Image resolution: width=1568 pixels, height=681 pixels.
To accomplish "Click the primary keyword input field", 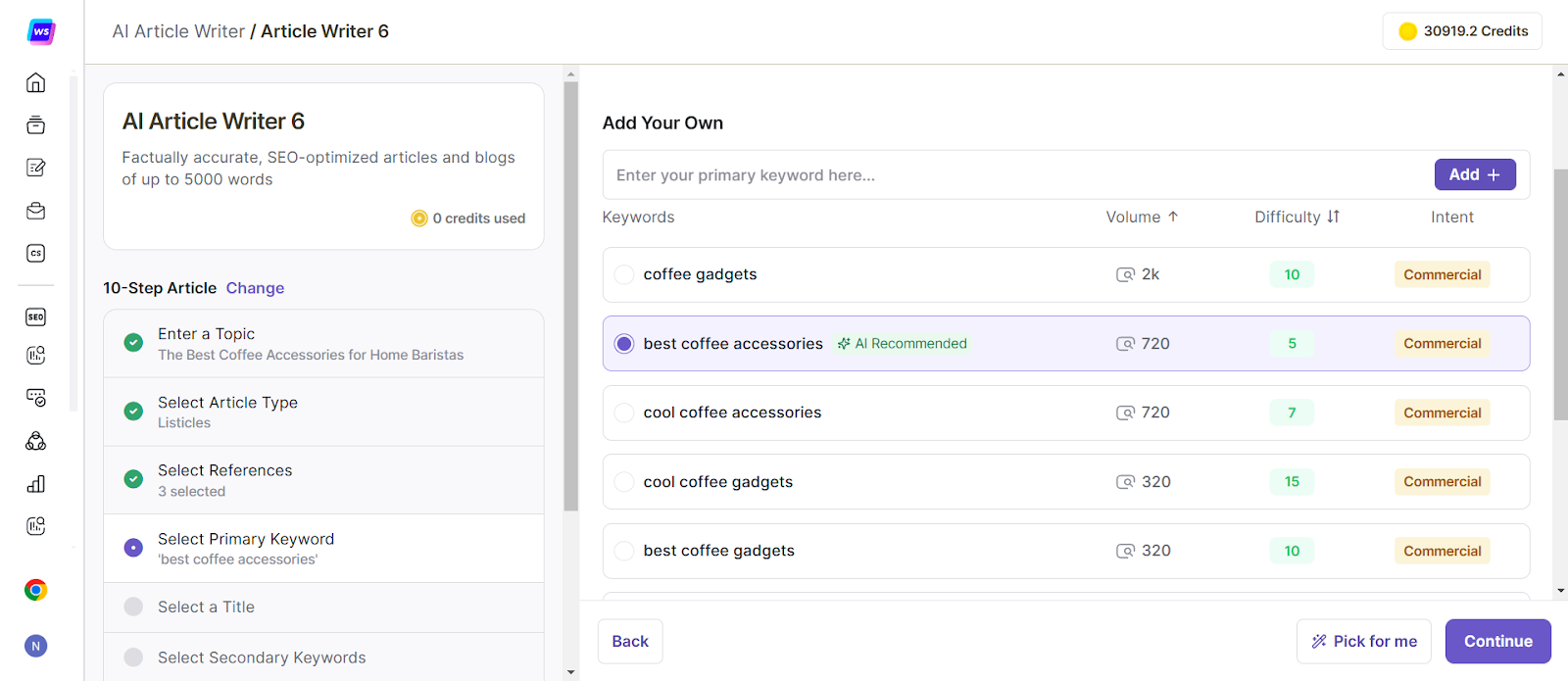I will [1014, 175].
